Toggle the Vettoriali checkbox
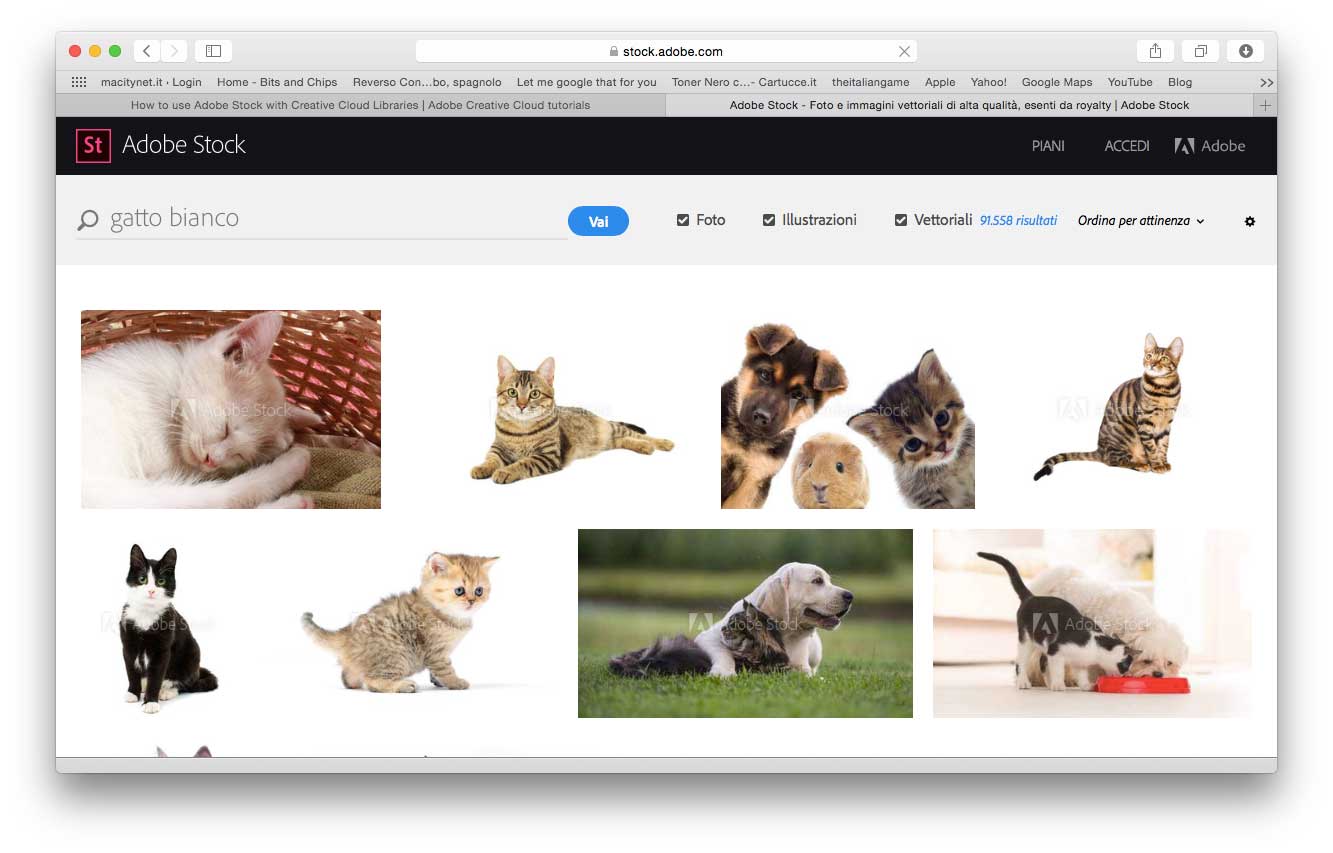Screen dimensions: 1333x853 click(x=901, y=220)
